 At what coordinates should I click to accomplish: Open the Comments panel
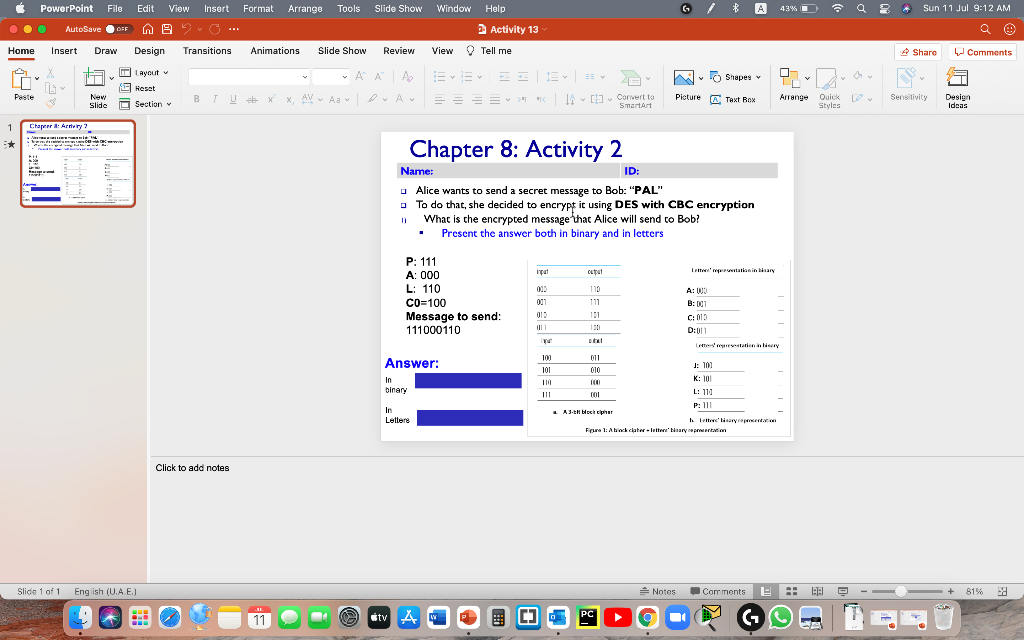pos(981,51)
